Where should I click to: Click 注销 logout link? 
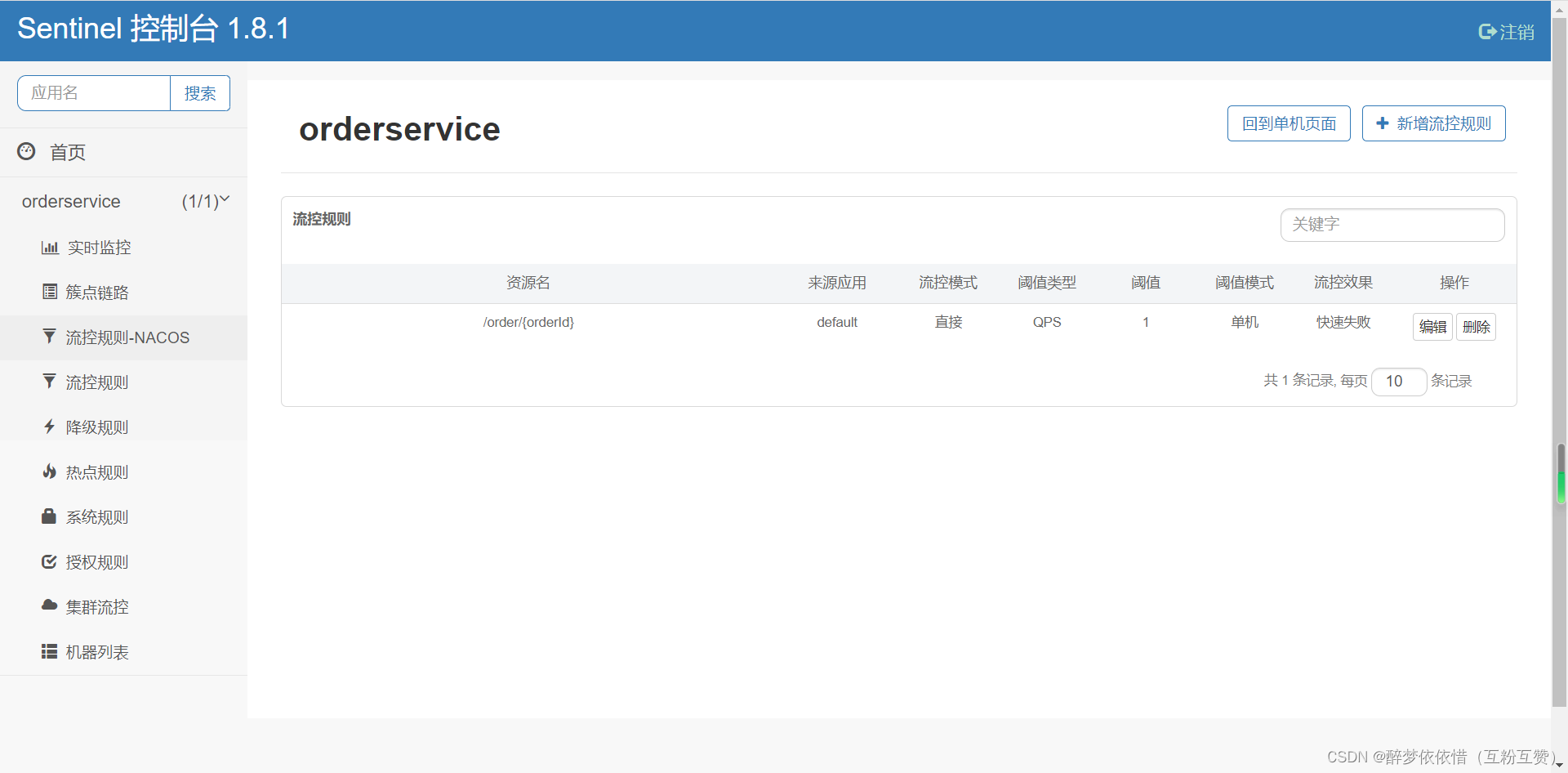click(1507, 32)
